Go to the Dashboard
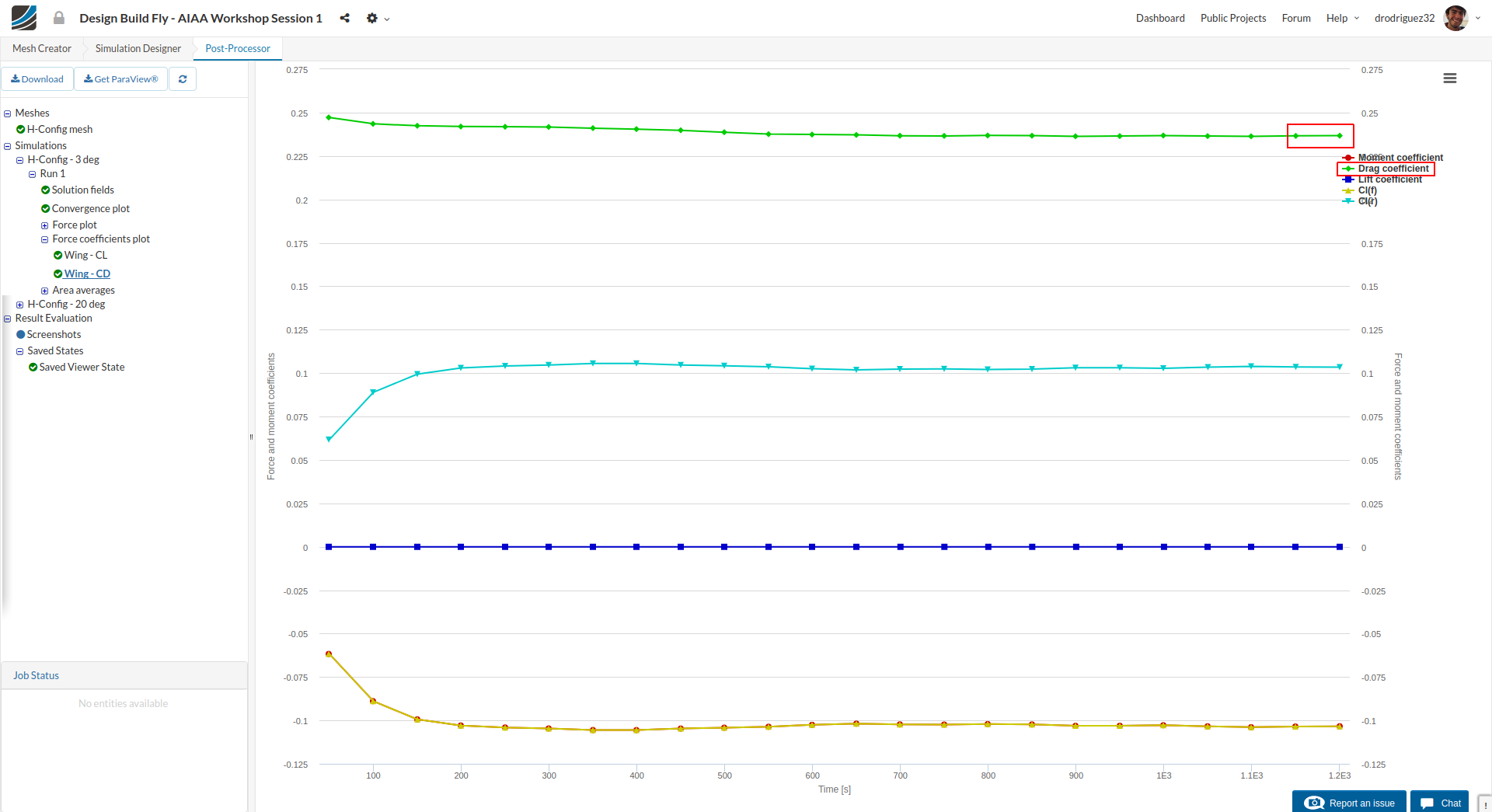The image size is (1492, 812). point(1160,18)
